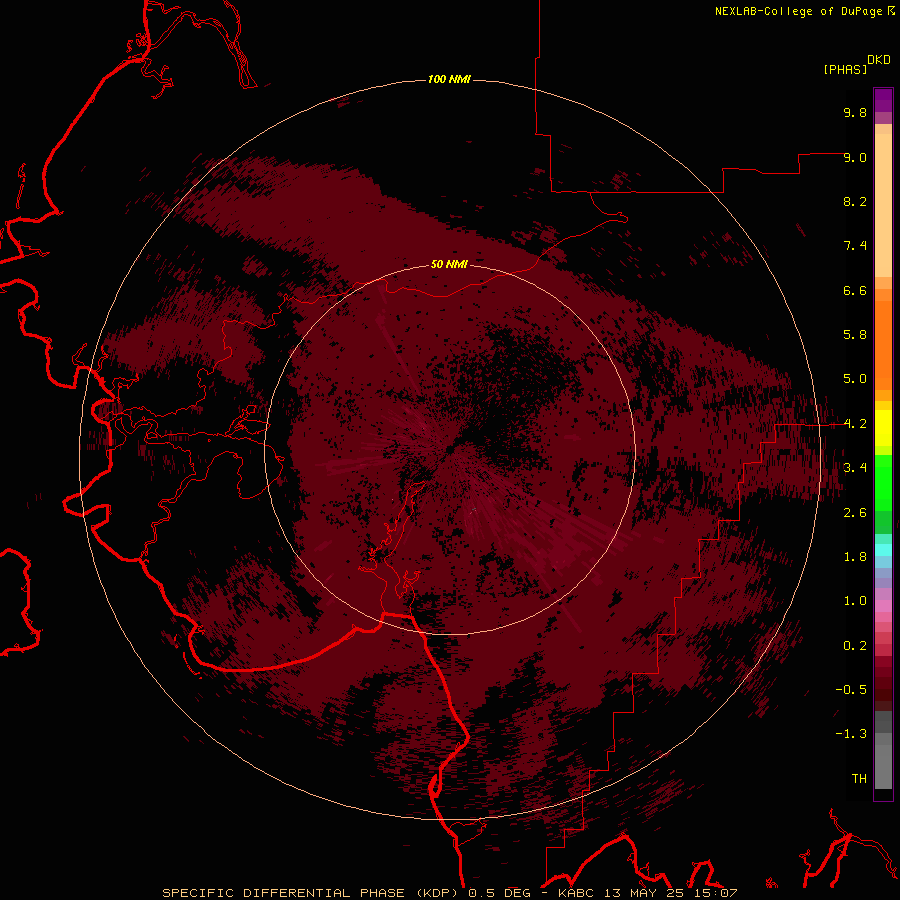Image resolution: width=900 pixels, height=900 pixels.
Task: Click the 1.0 colorbar value label
Action: point(855,601)
